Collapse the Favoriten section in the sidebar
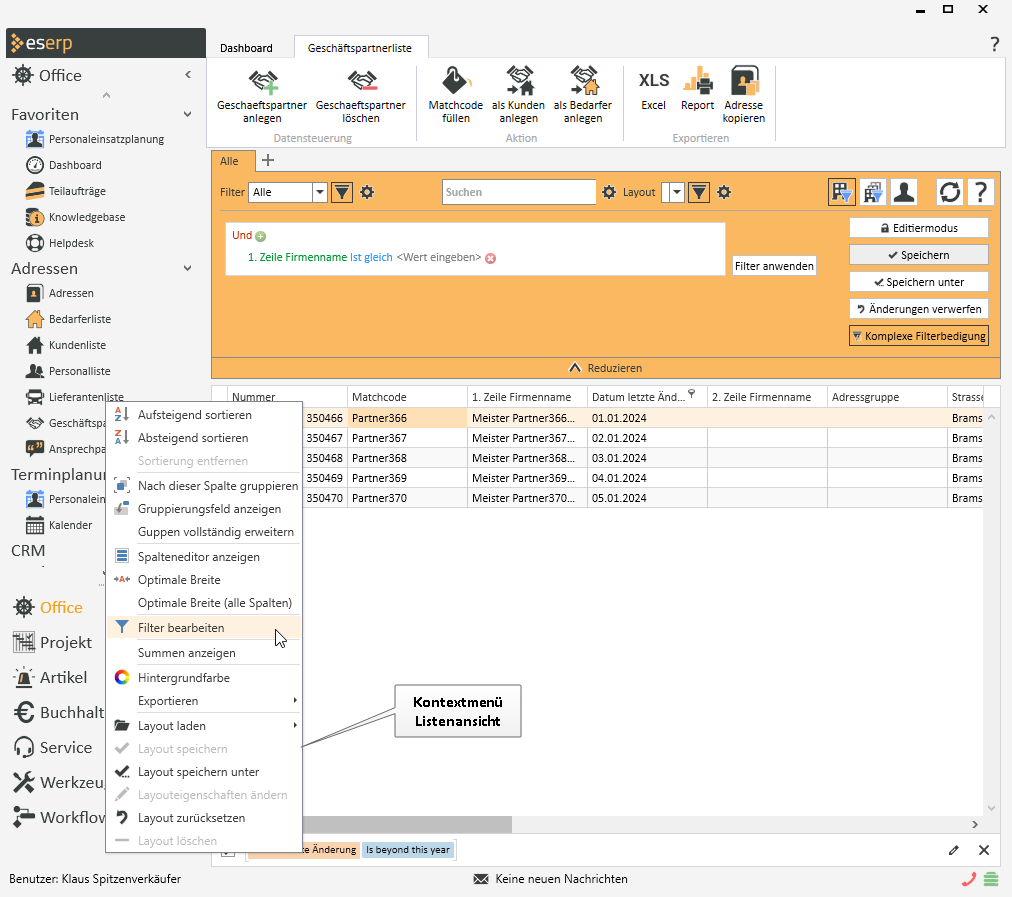 (x=187, y=115)
